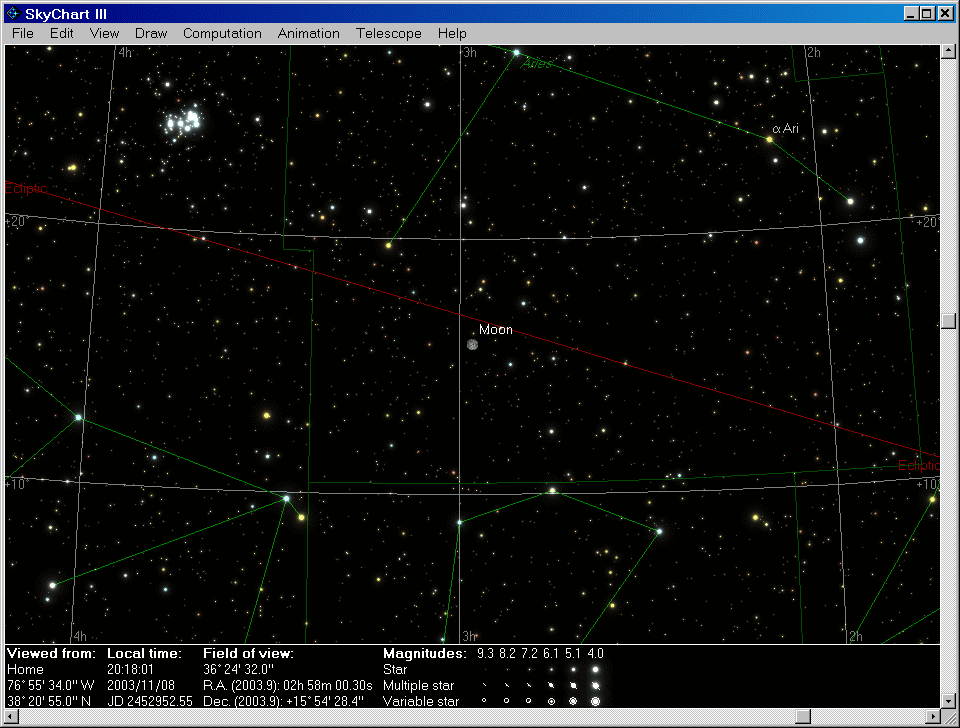Viewport: 960px width, 728px height.
Task: Click the vertical scrollbar thumb
Action: [948, 321]
